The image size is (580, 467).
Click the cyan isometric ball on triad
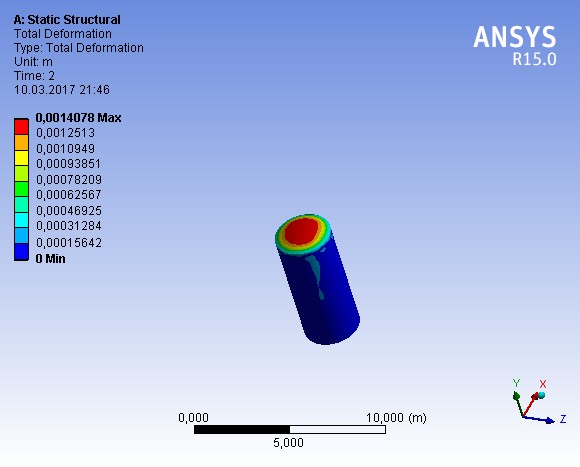(x=542, y=395)
